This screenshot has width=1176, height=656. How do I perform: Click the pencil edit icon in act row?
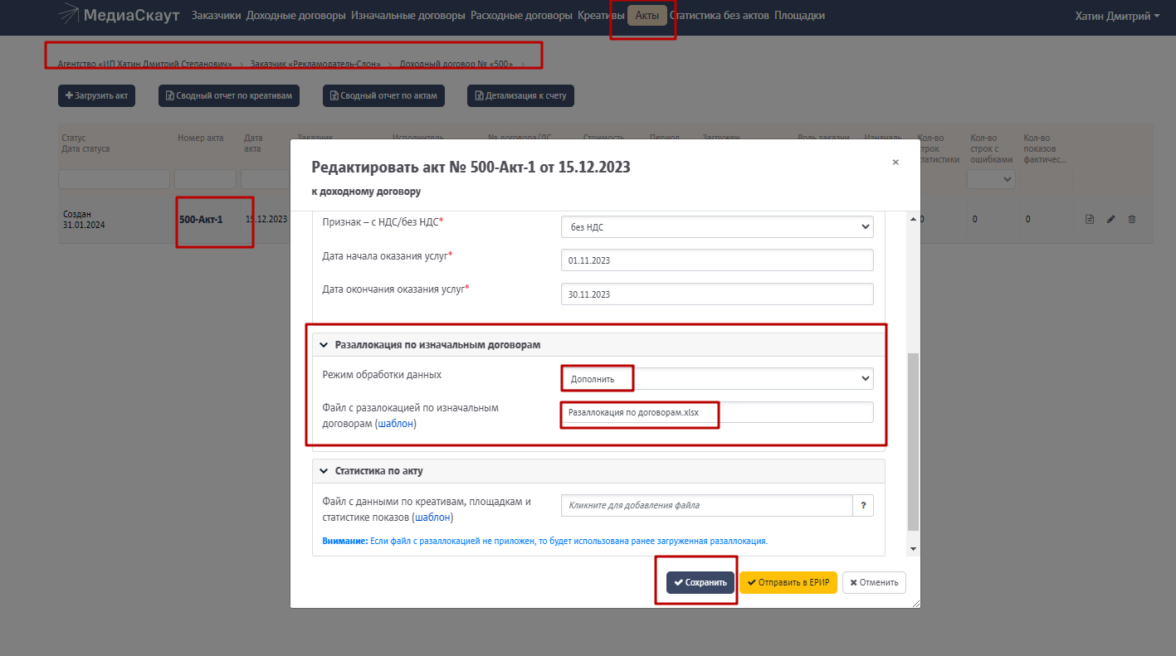pos(1111,219)
